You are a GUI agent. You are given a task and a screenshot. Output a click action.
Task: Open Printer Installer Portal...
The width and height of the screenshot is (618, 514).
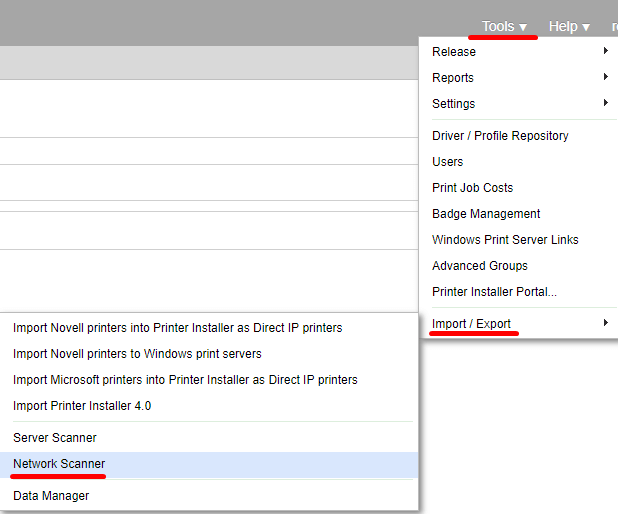coord(494,292)
